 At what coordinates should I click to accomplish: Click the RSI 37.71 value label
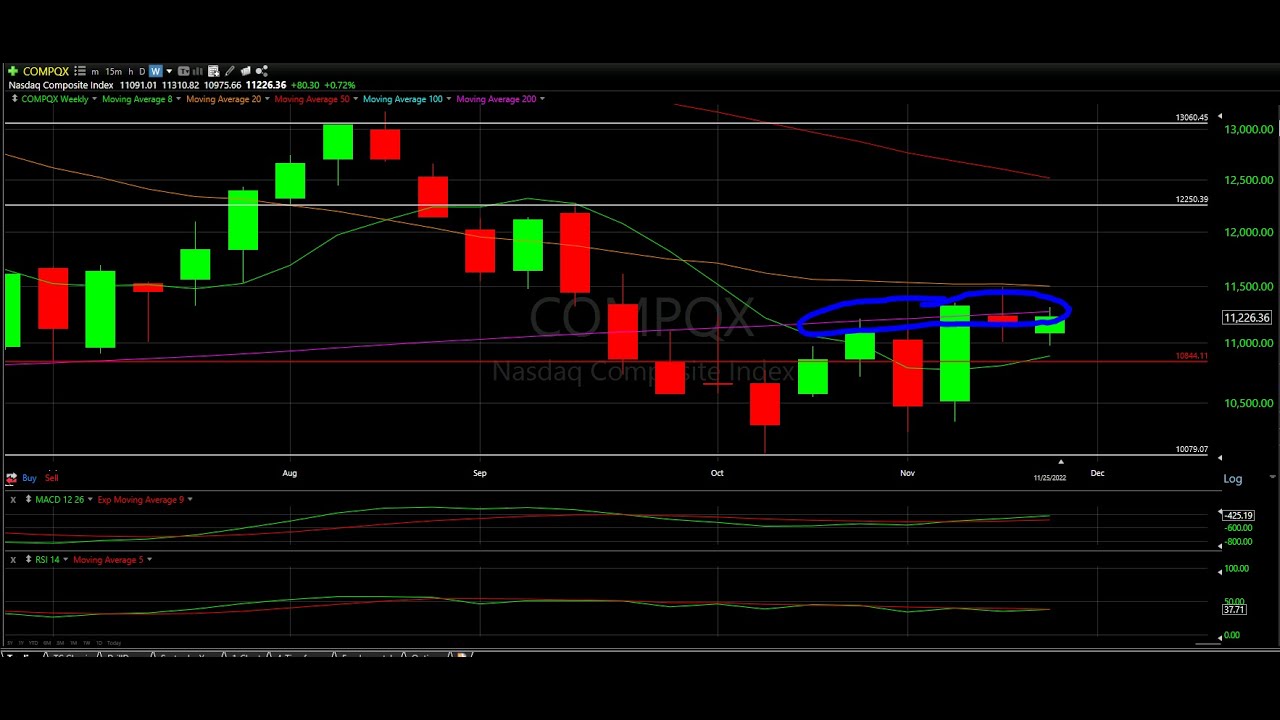(1234, 609)
